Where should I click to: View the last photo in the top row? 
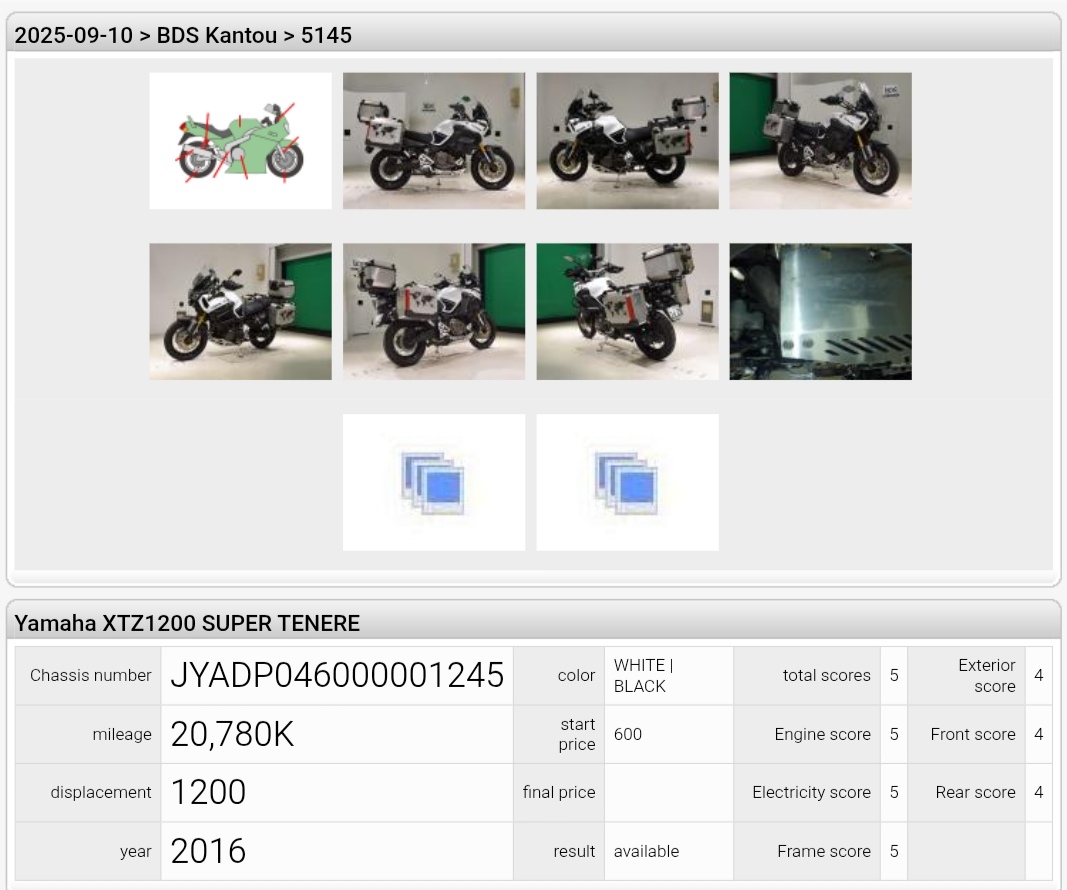(x=820, y=141)
